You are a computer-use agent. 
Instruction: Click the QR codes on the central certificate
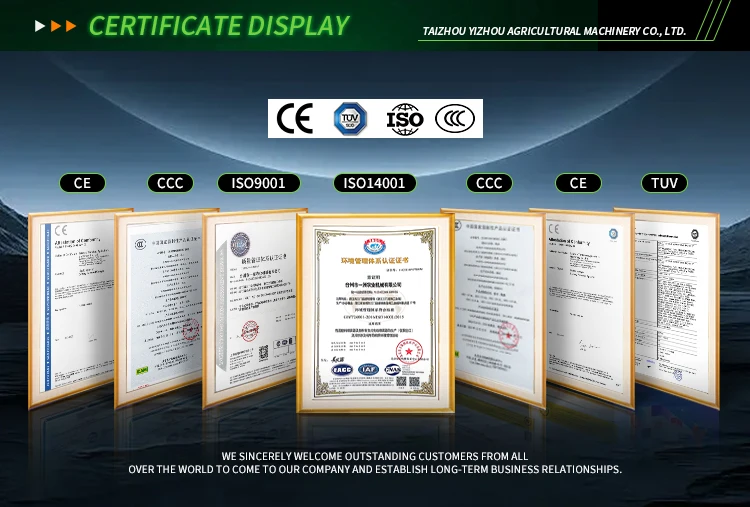click(408, 381)
